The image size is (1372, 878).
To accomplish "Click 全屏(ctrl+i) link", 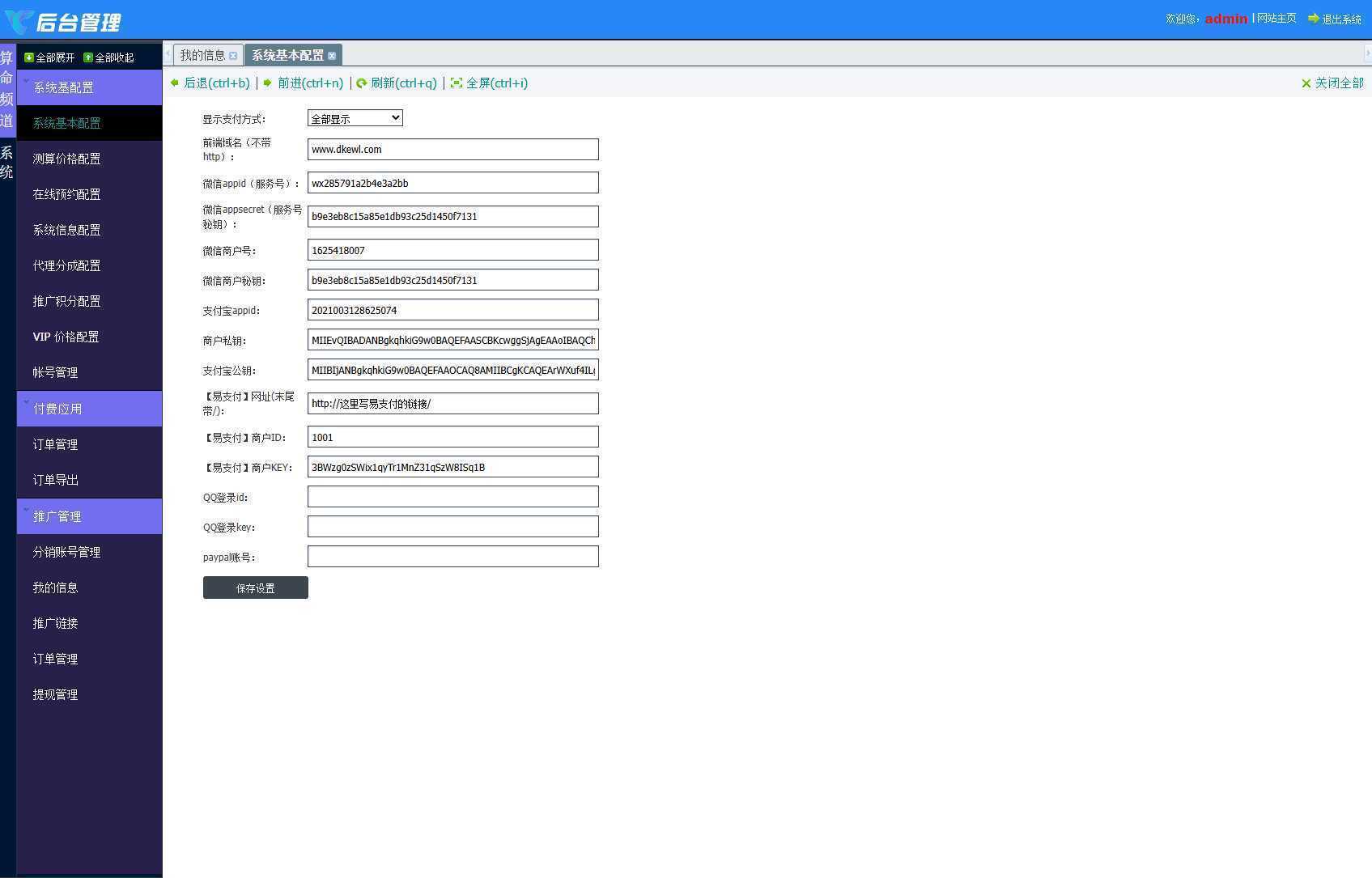I will (497, 83).
